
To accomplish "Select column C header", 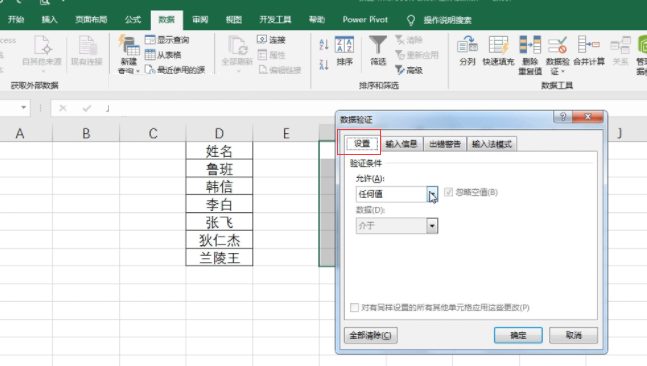I will tap(153, 133).
